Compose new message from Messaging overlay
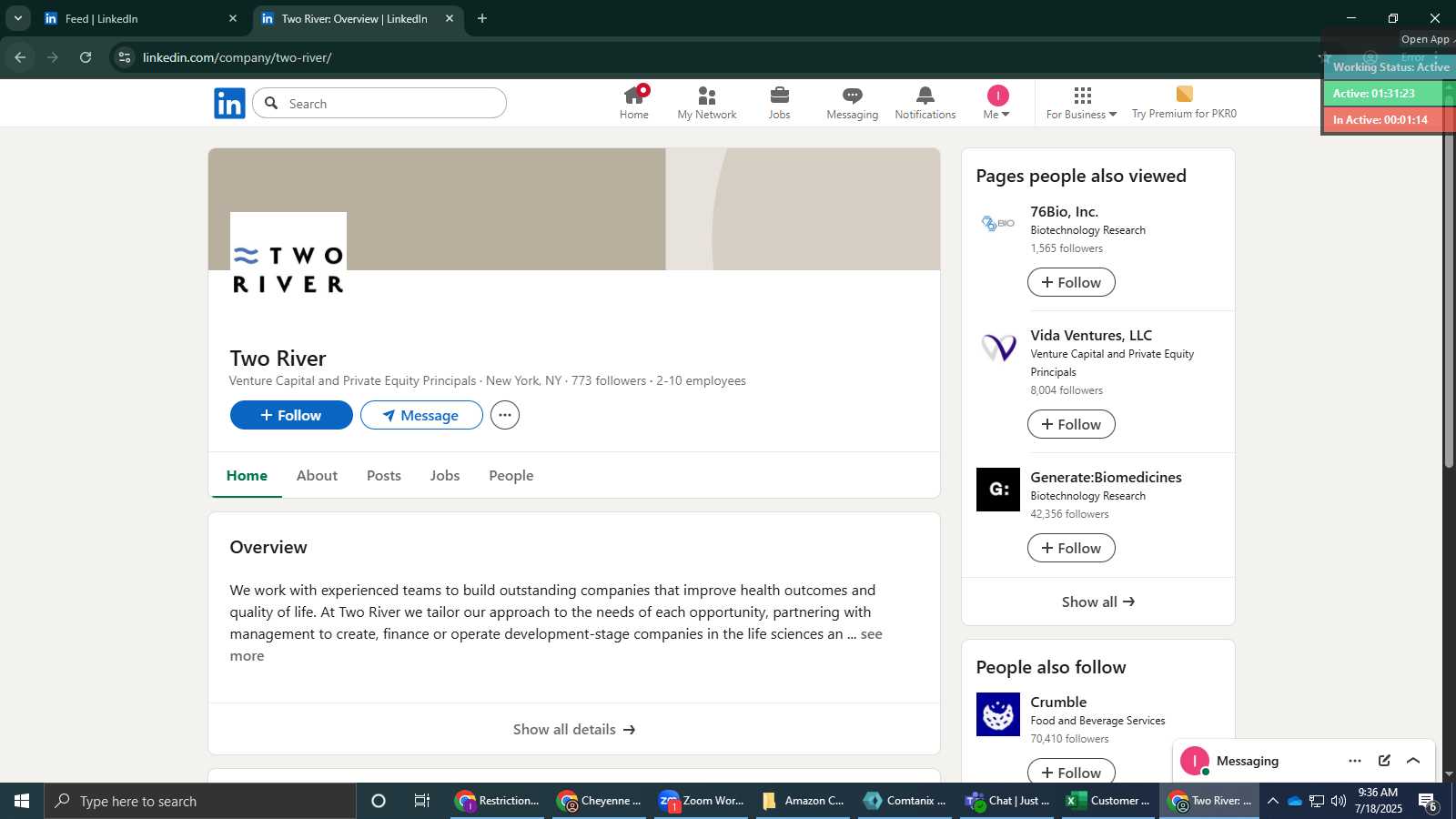The image size is (1456, 819). pyautogui.click(x=1384, y=761)
